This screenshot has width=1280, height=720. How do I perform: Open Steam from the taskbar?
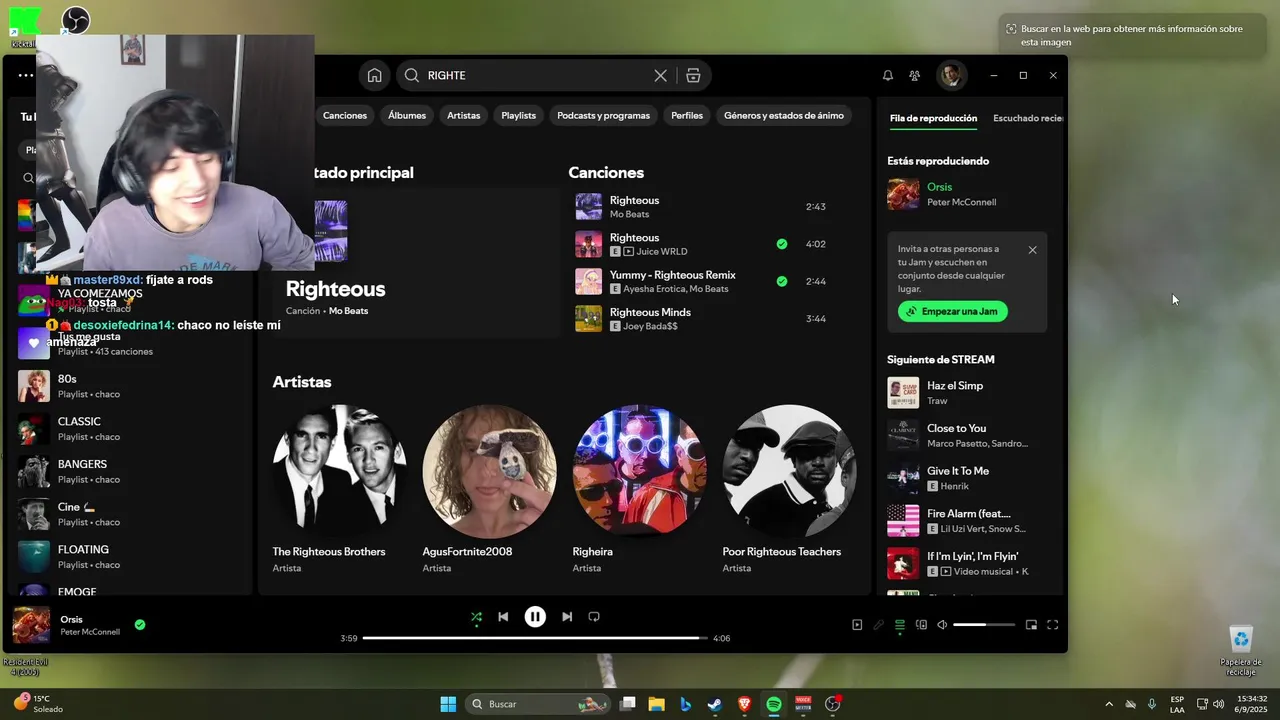[715, 704]
